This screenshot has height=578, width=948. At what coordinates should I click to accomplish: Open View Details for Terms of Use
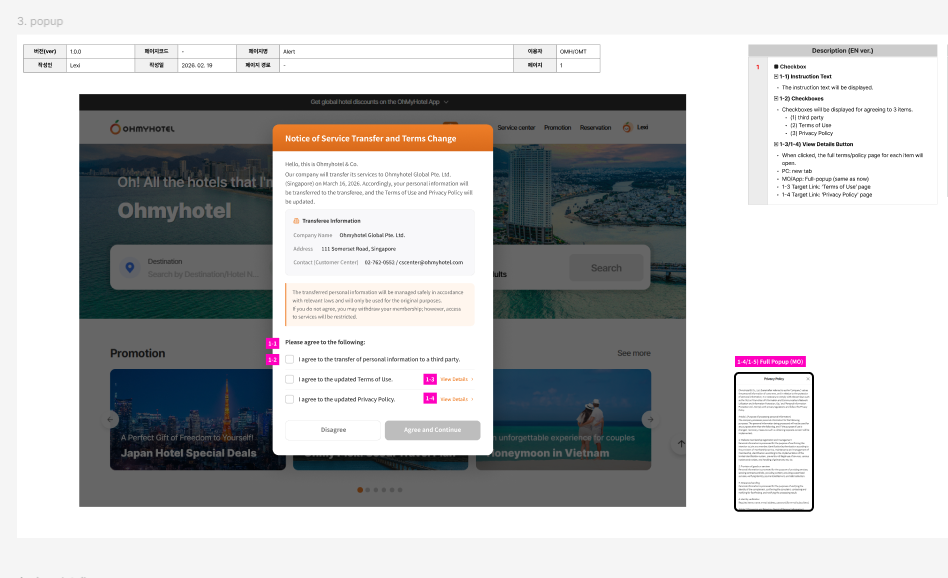[x=456, y=379]
